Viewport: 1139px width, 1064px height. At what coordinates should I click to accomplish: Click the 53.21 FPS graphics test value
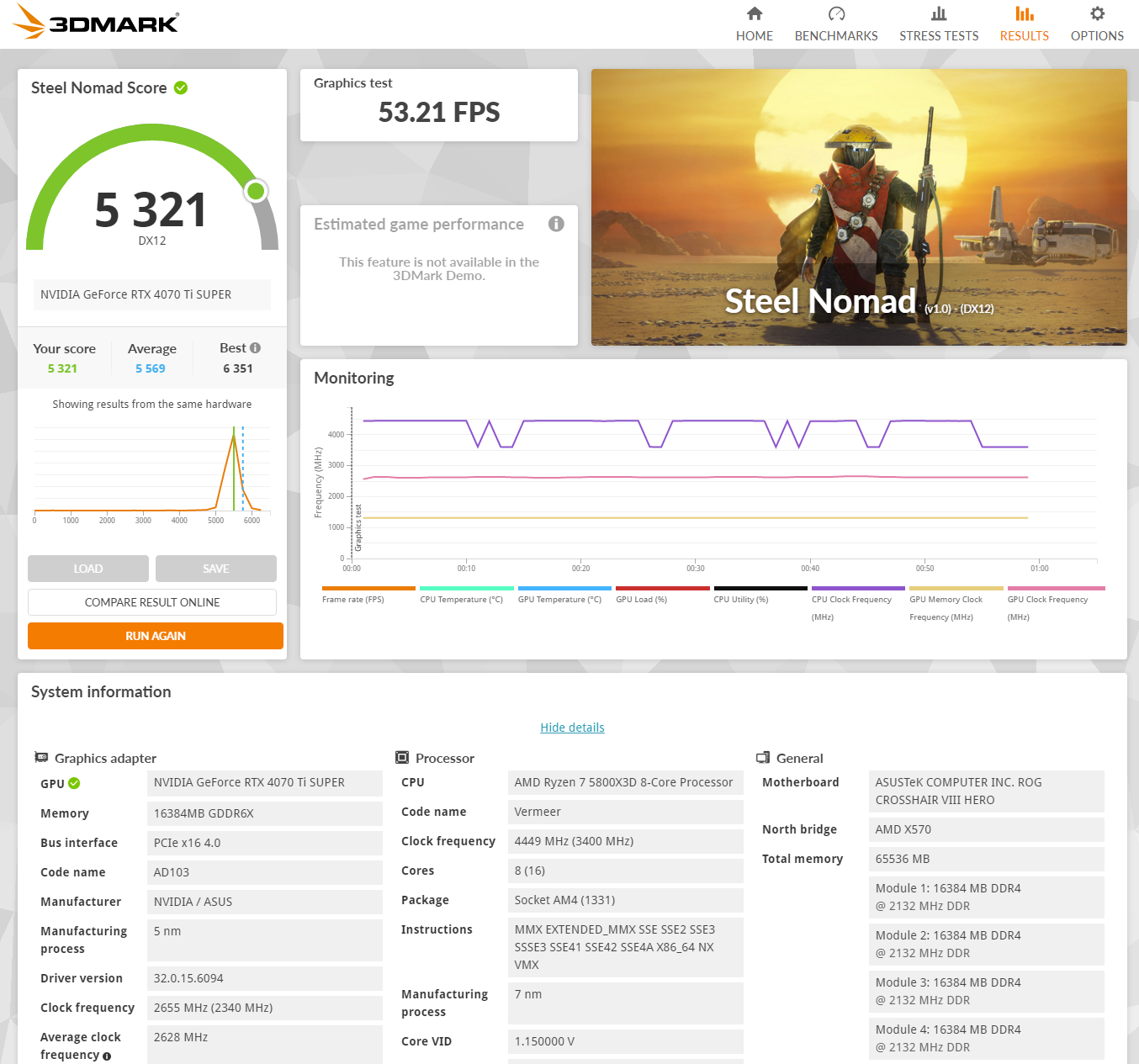click(439, 112)
